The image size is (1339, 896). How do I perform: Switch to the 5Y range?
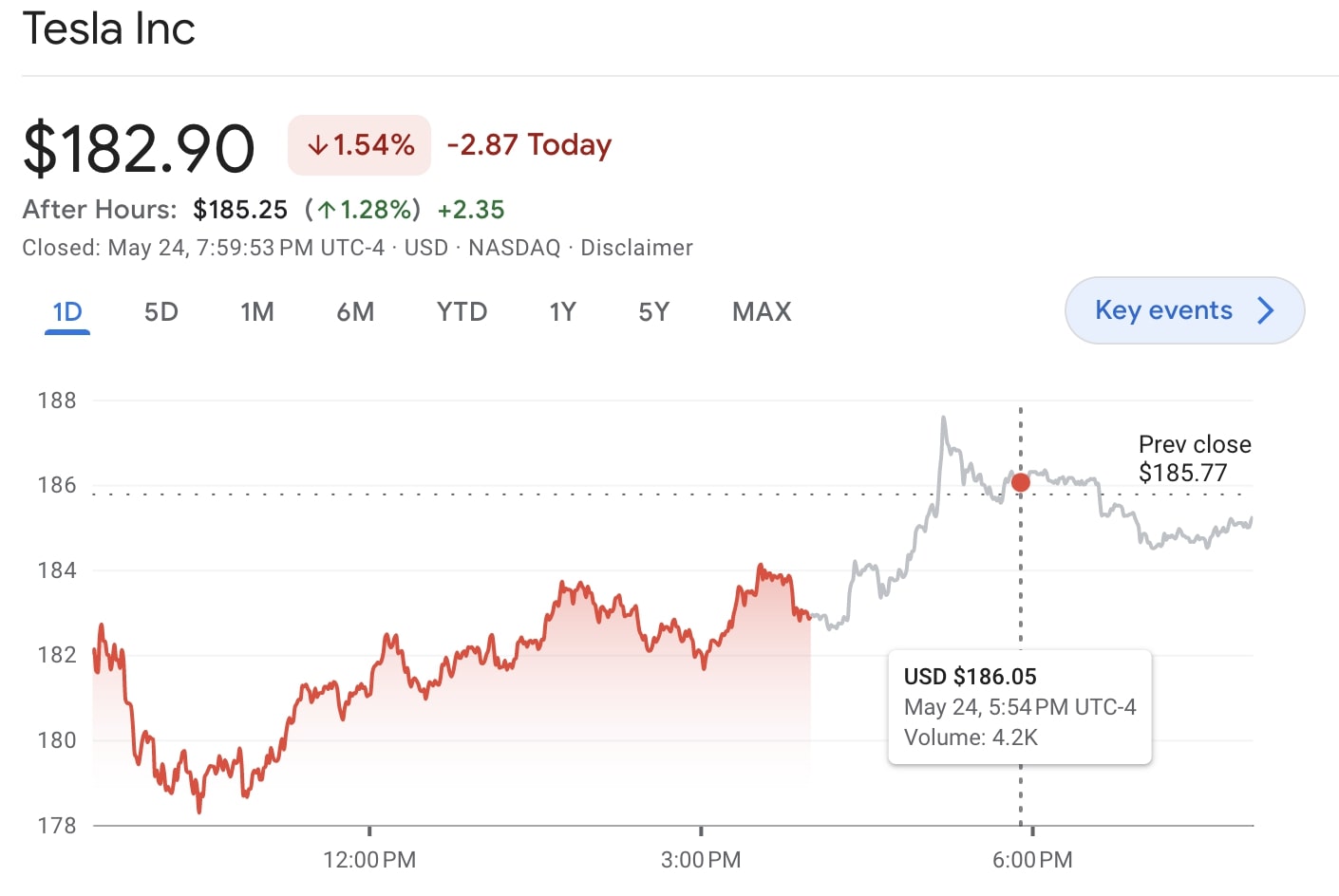pyautogui.click(x=653, y=310)
